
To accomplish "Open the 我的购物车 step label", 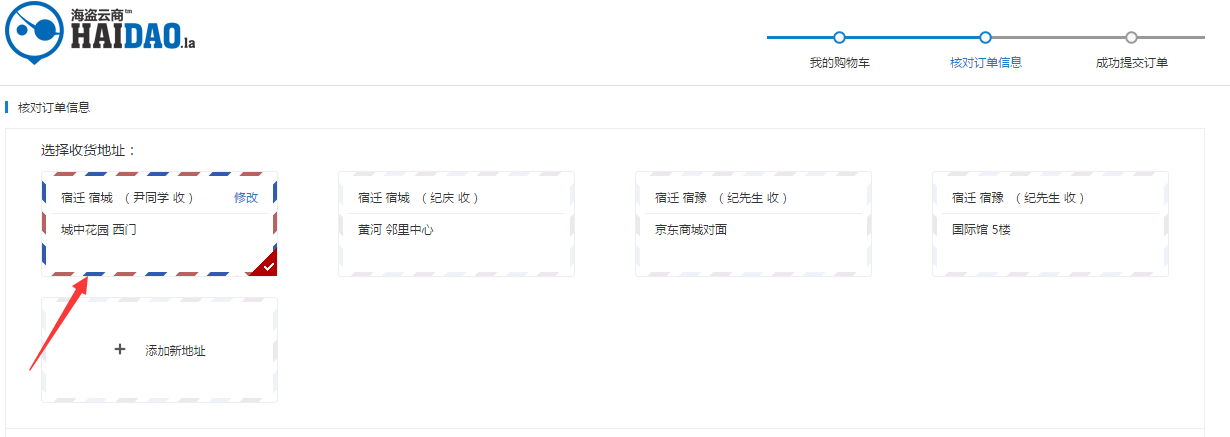I will 839,63.
